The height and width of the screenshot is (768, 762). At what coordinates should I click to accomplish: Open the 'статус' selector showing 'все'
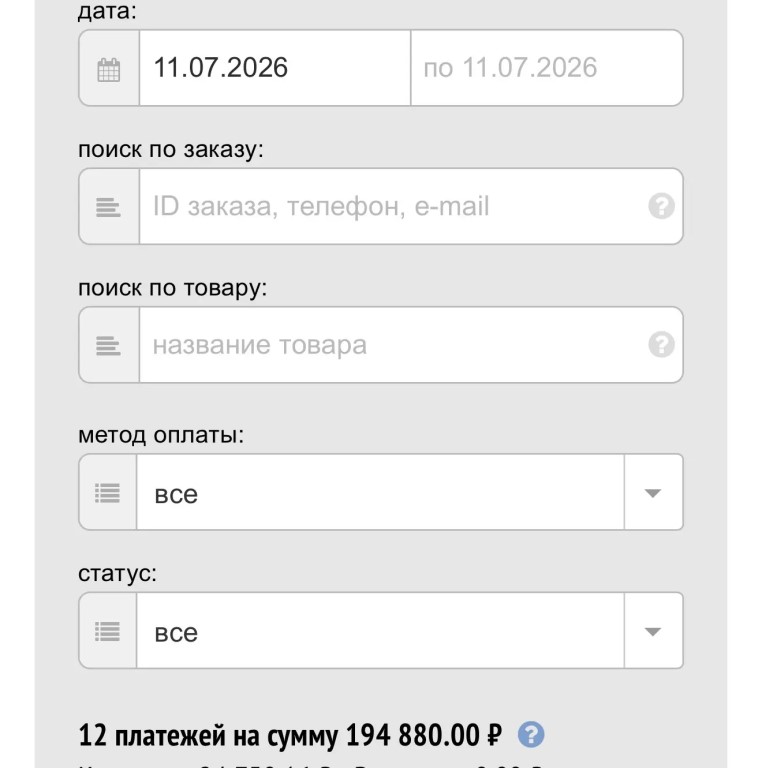pyautogui.click(x=381, y=631)
